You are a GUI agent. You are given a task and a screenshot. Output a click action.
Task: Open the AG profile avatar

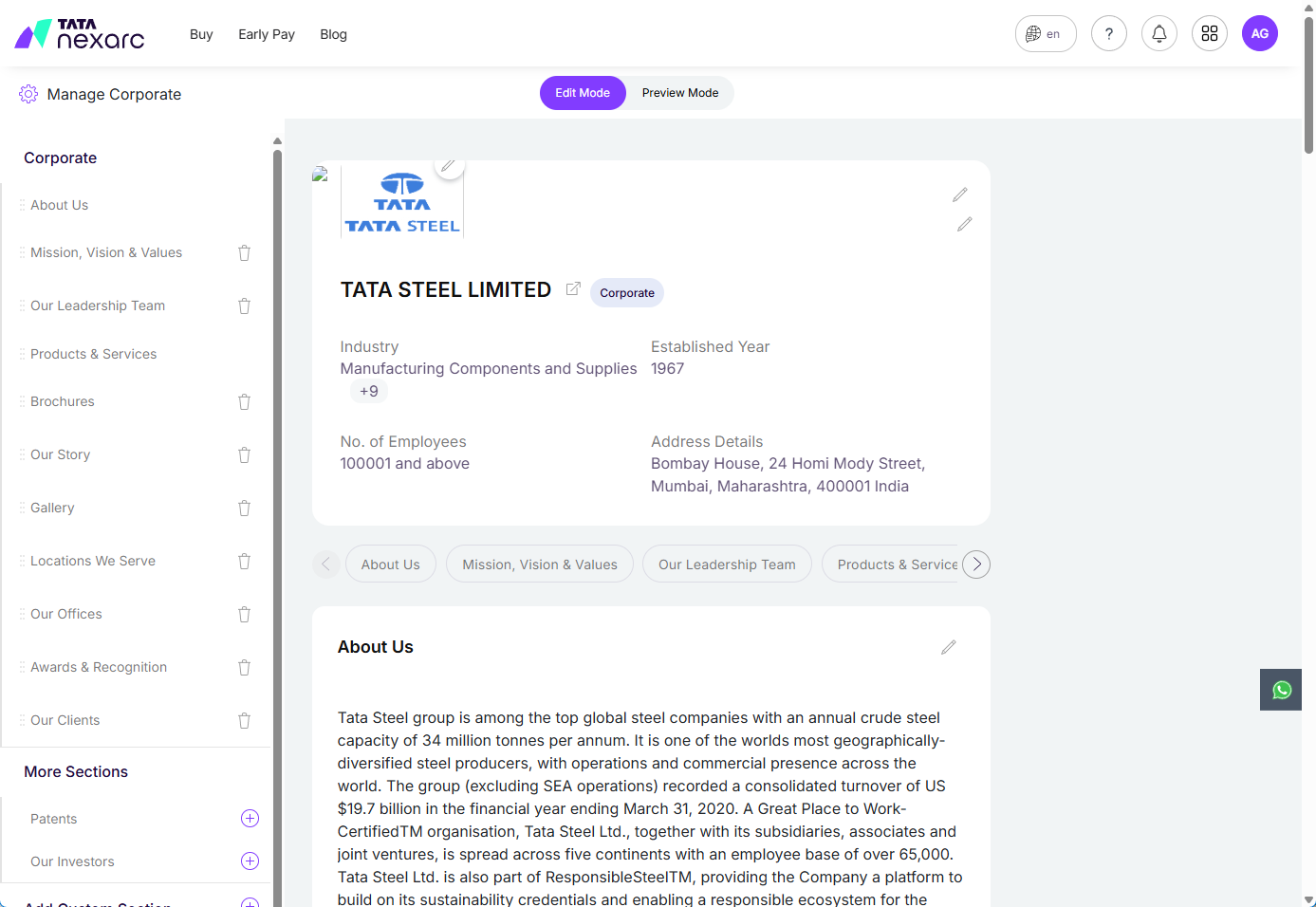pyautogui.click(x=1259, y=34)
